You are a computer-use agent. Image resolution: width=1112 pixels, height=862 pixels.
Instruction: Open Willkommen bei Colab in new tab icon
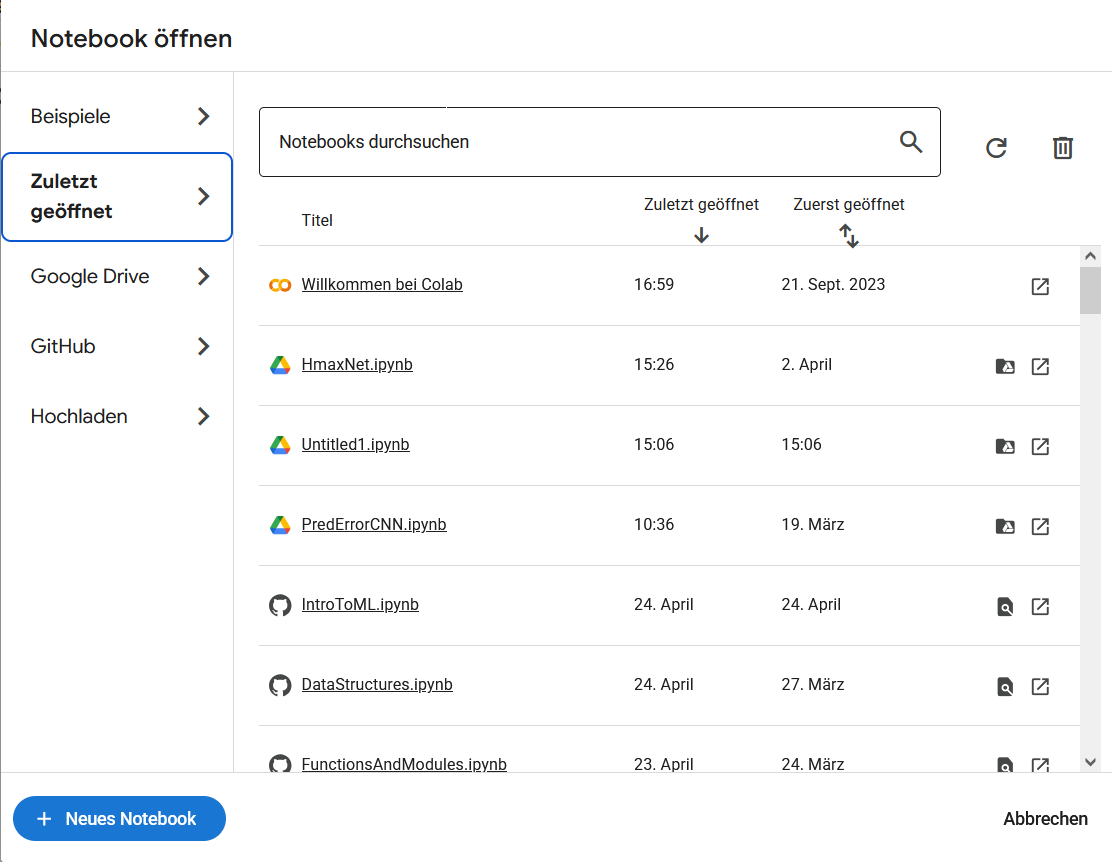(x=1040, y=286)
